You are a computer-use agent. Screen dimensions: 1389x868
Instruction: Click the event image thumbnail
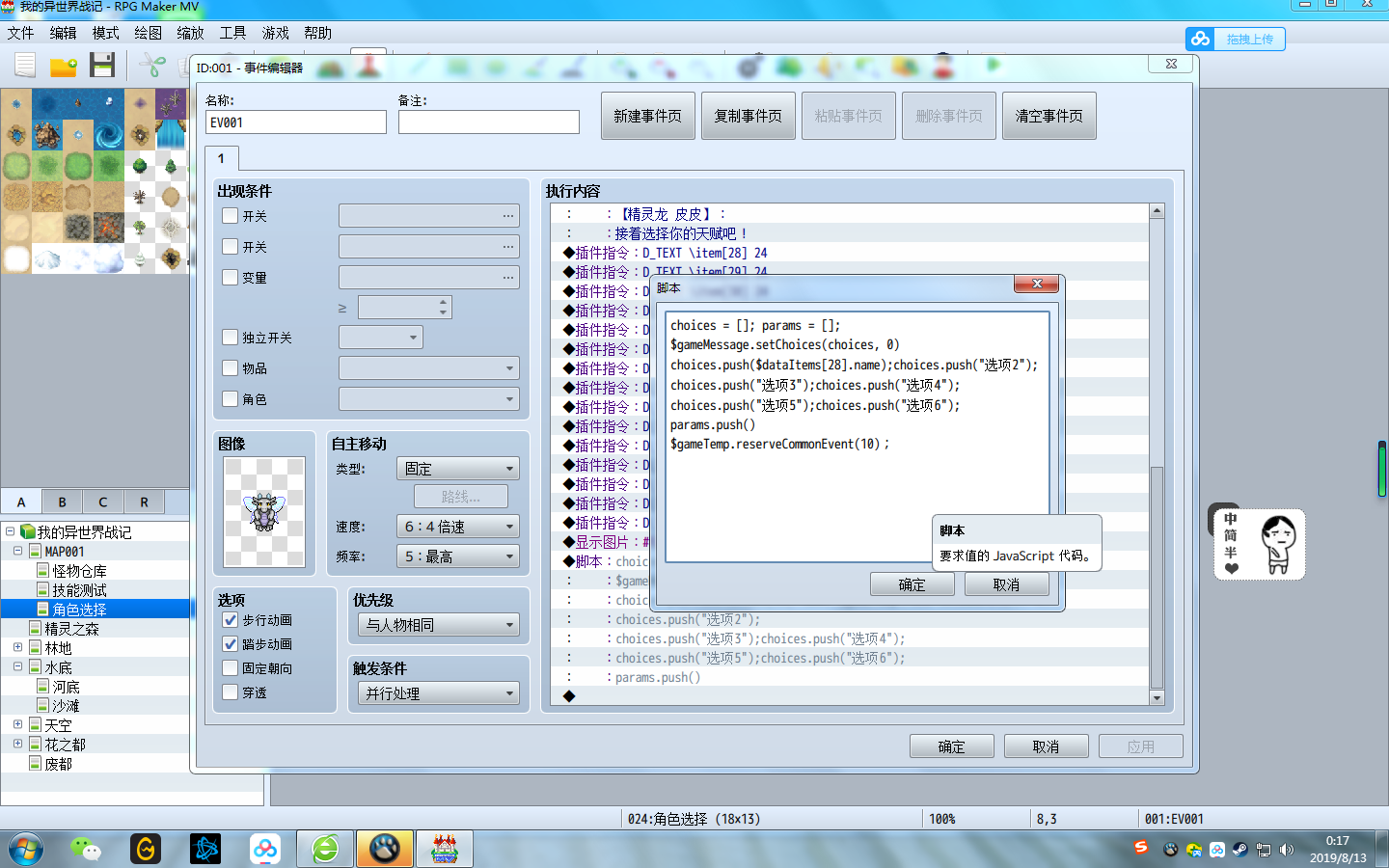[x=264, y=512]
